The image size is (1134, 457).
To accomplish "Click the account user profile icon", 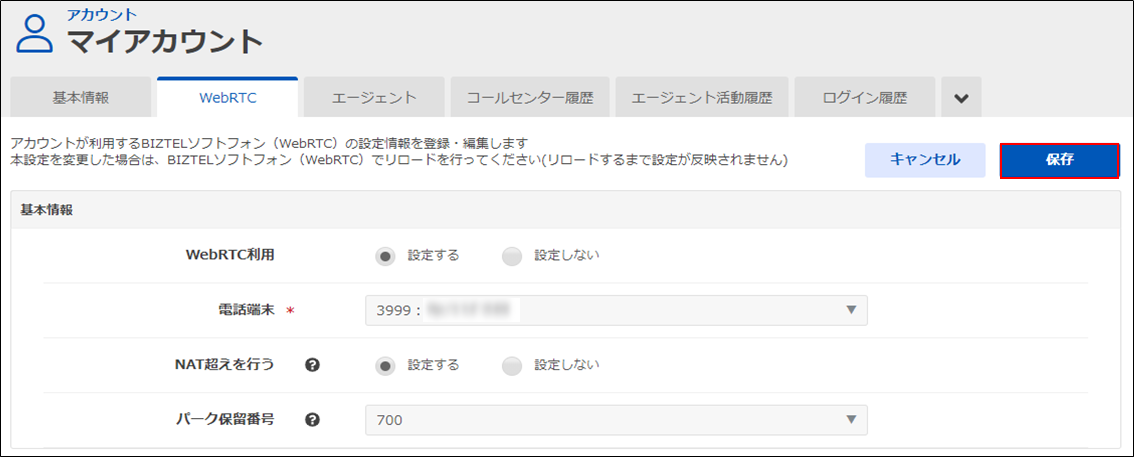I will point(36,35).
